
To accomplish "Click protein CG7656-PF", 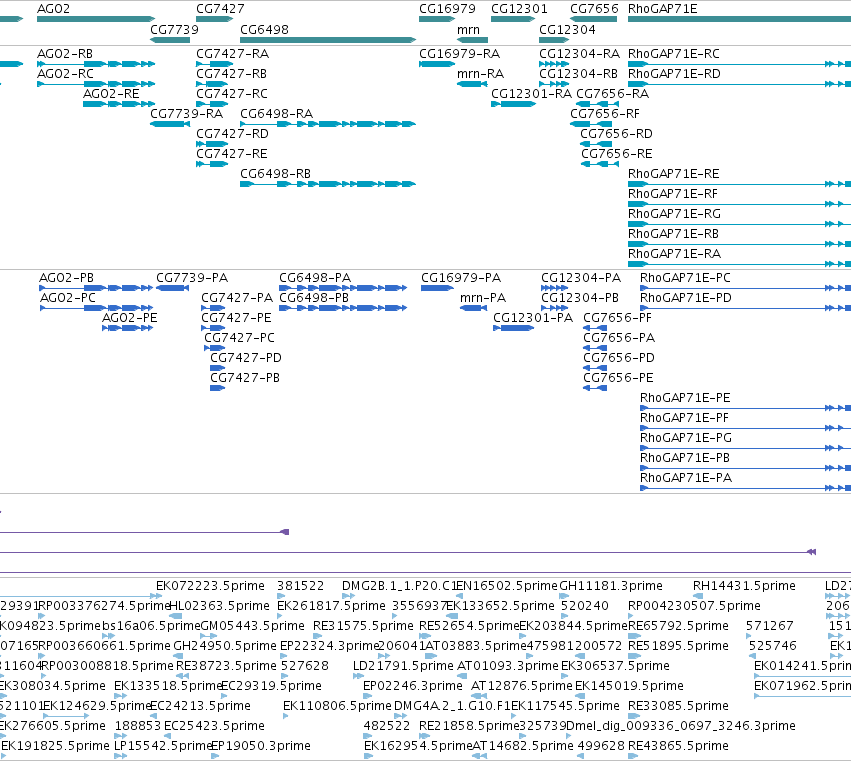I will click(618, 318).
